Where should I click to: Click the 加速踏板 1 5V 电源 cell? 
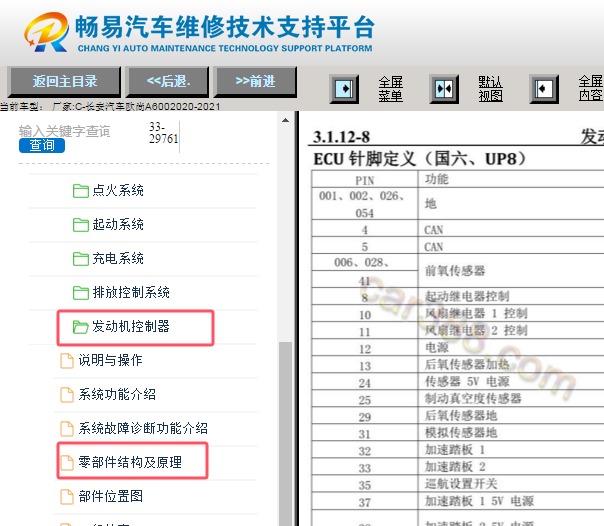(479, 501)
